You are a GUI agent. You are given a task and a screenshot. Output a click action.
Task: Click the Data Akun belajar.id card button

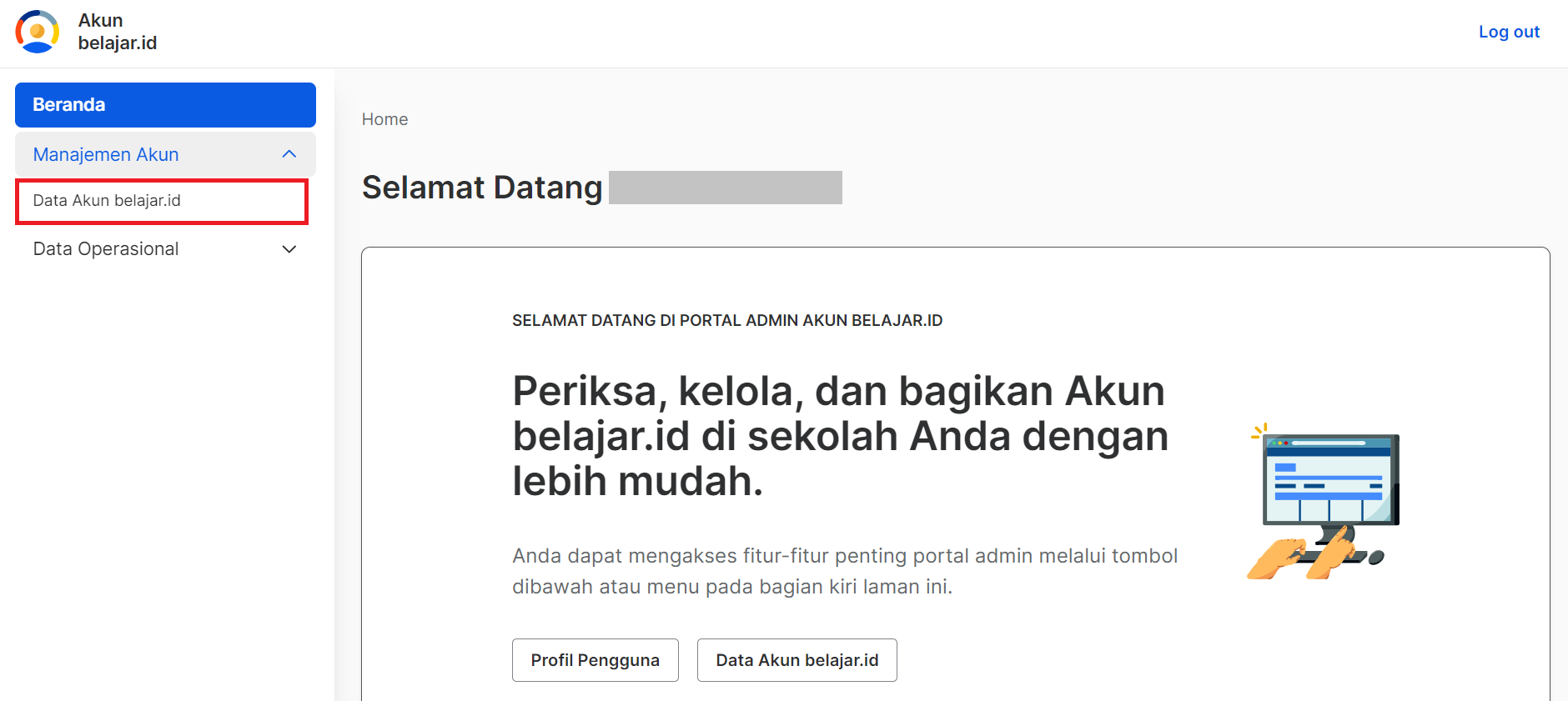797,660
